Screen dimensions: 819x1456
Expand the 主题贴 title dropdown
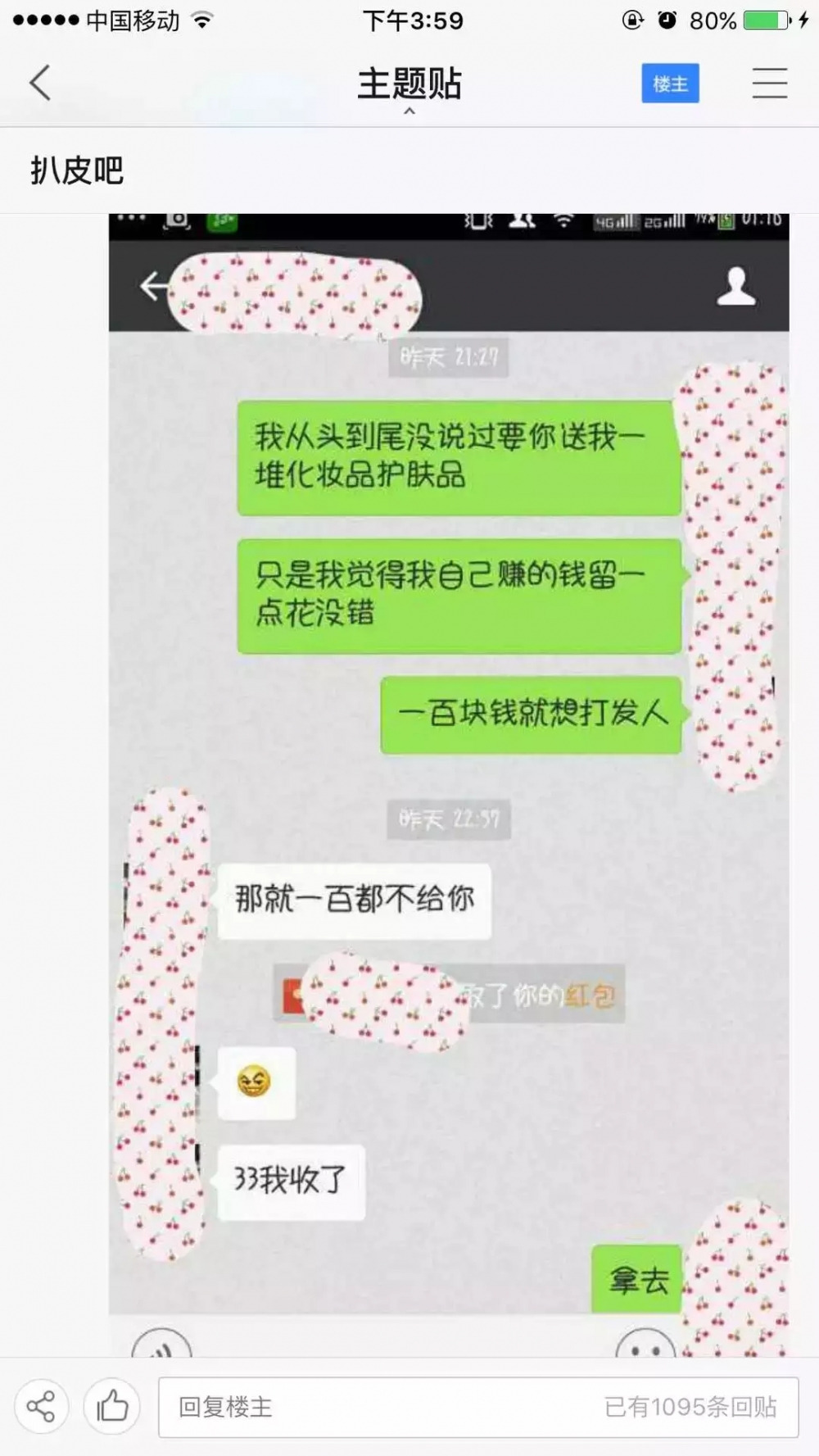tap(409, 84)
